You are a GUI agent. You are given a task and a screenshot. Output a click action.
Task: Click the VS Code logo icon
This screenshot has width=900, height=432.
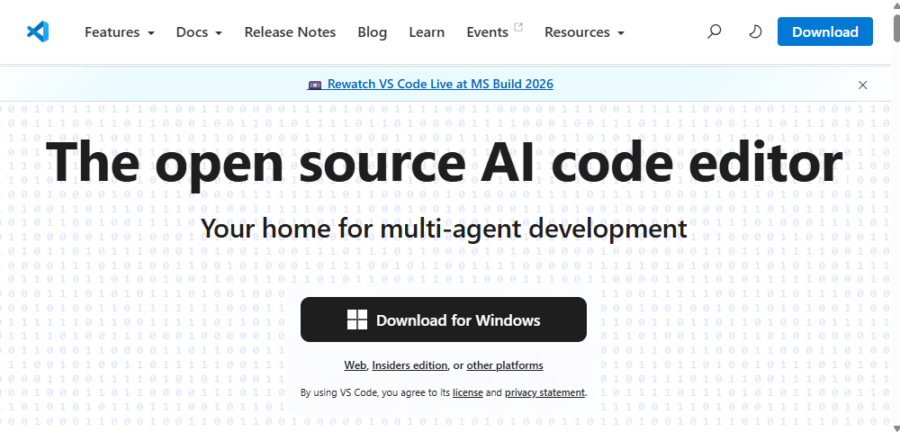pyautogui.click(x=38, y=32)
